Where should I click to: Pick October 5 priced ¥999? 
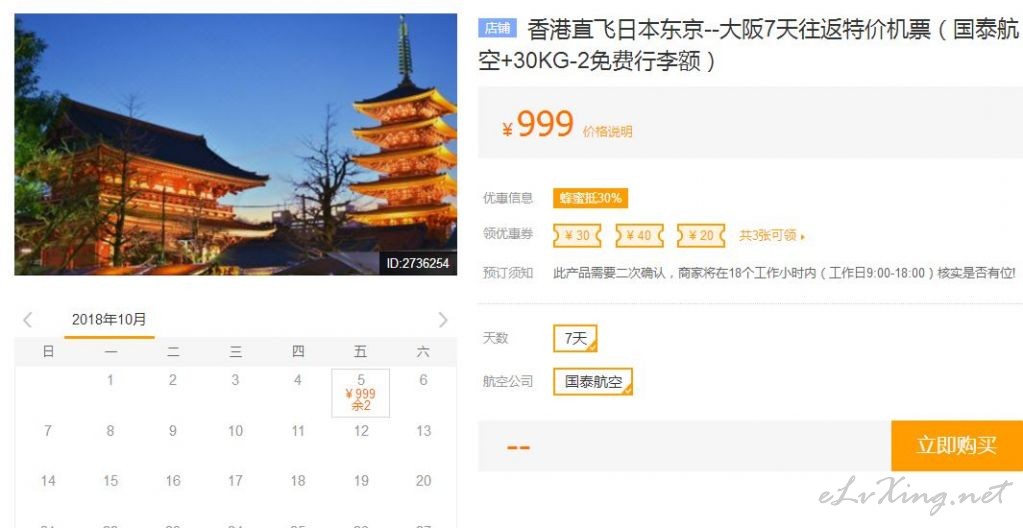pos(361,393)
